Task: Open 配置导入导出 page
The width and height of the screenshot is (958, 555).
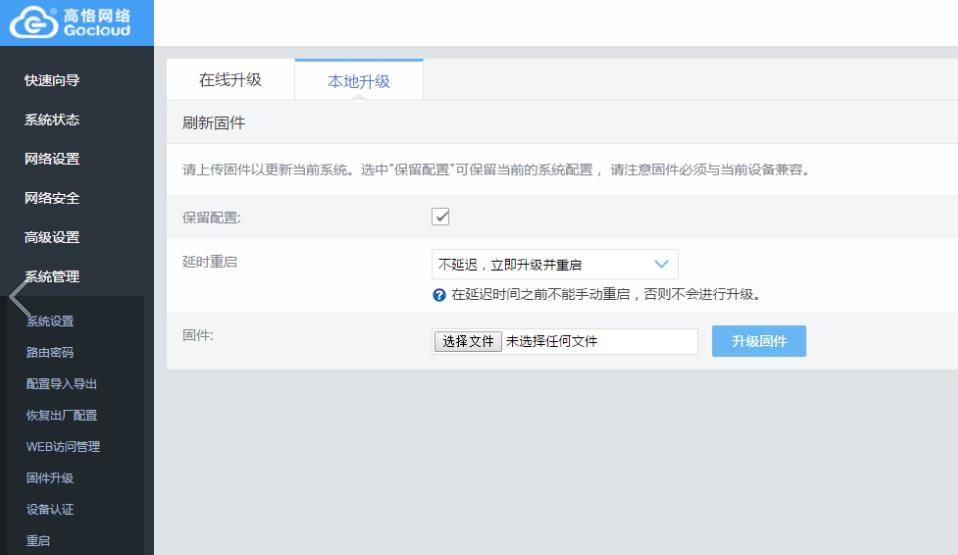Action: pyautogui.click(x=62, y=384)
